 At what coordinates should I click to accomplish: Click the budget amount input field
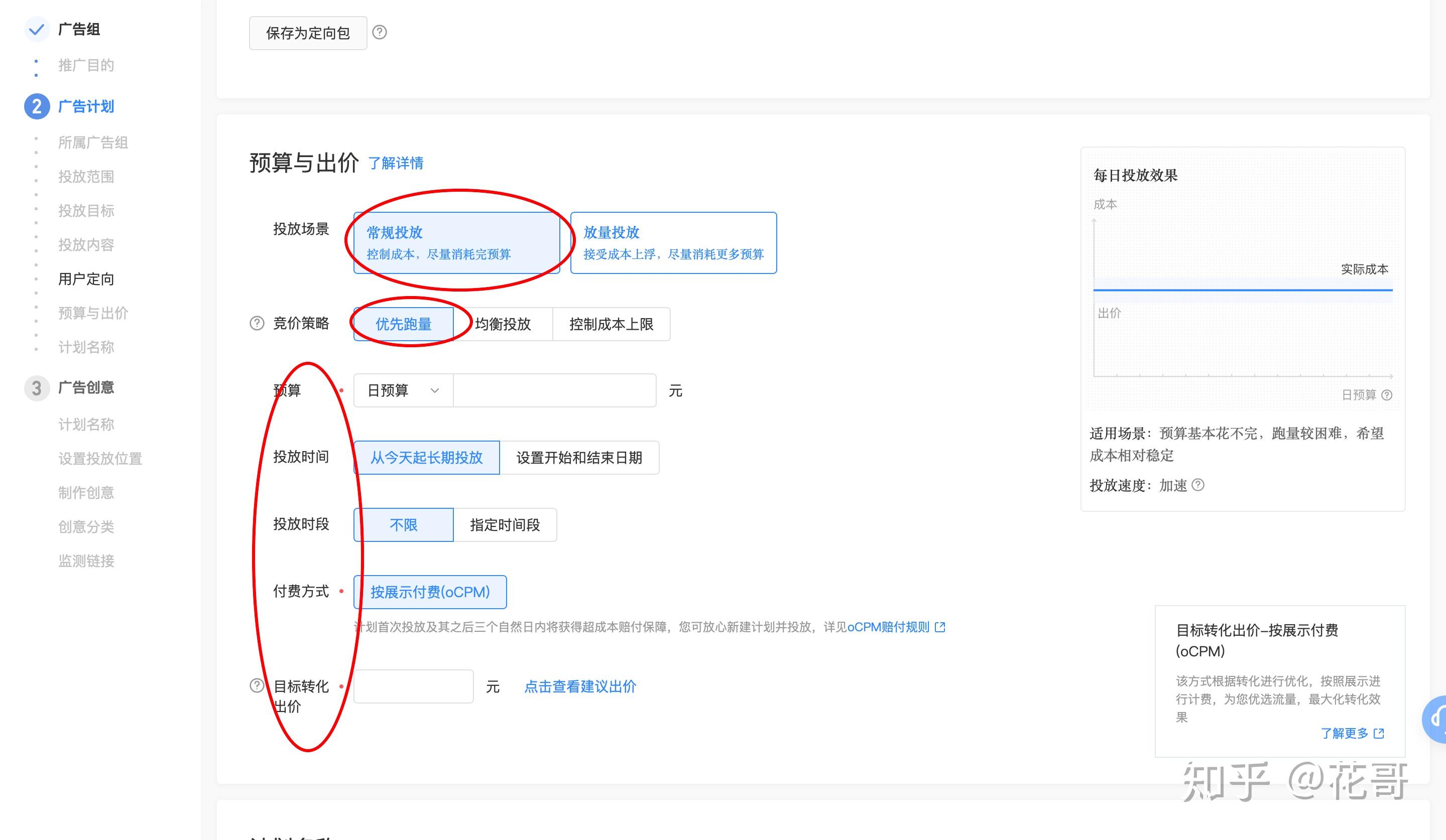554,390
